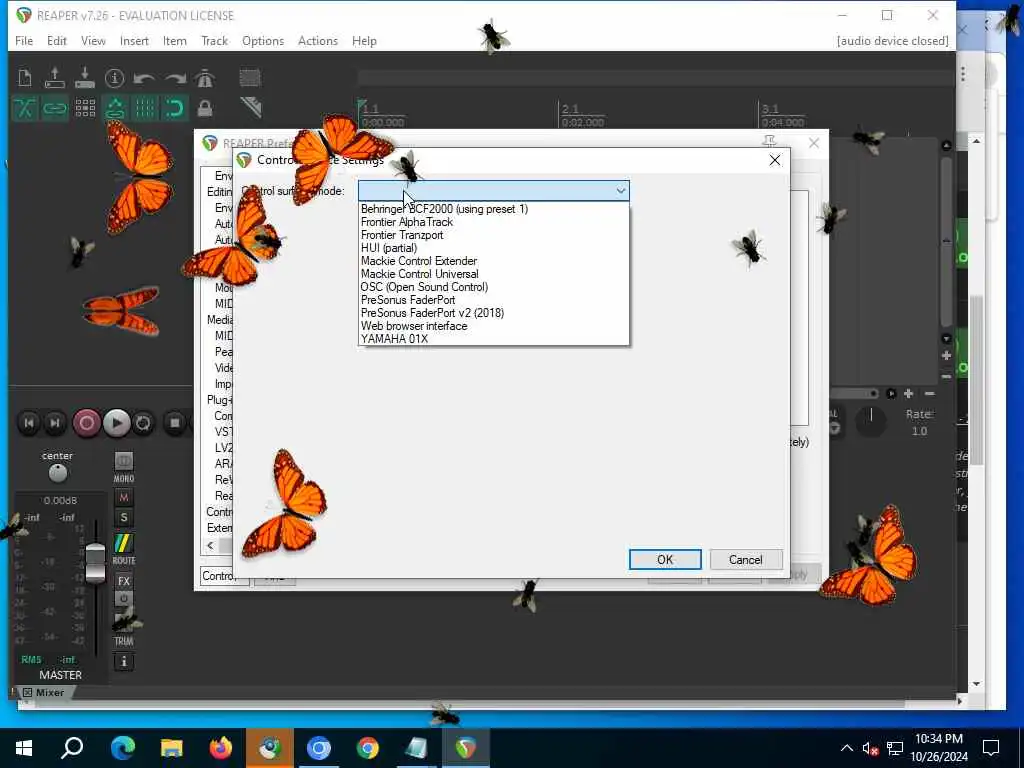Open the Item menu
This screenshot has width=1024, height=768.
[174, 40]
